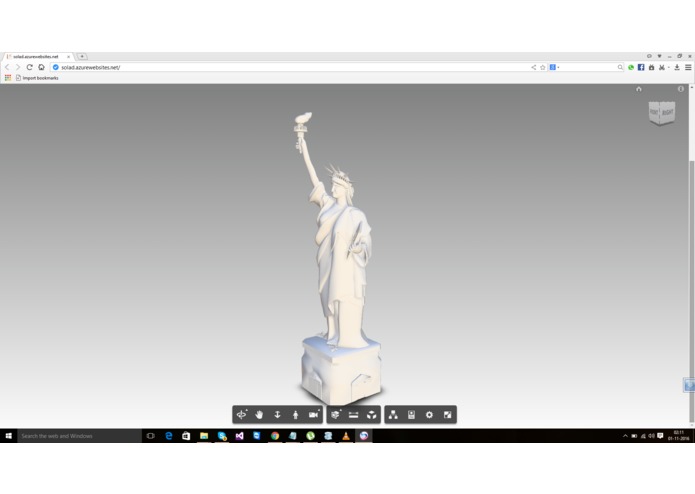
Task: Select the Pan hand tool
Action: (x=259, y=415)
